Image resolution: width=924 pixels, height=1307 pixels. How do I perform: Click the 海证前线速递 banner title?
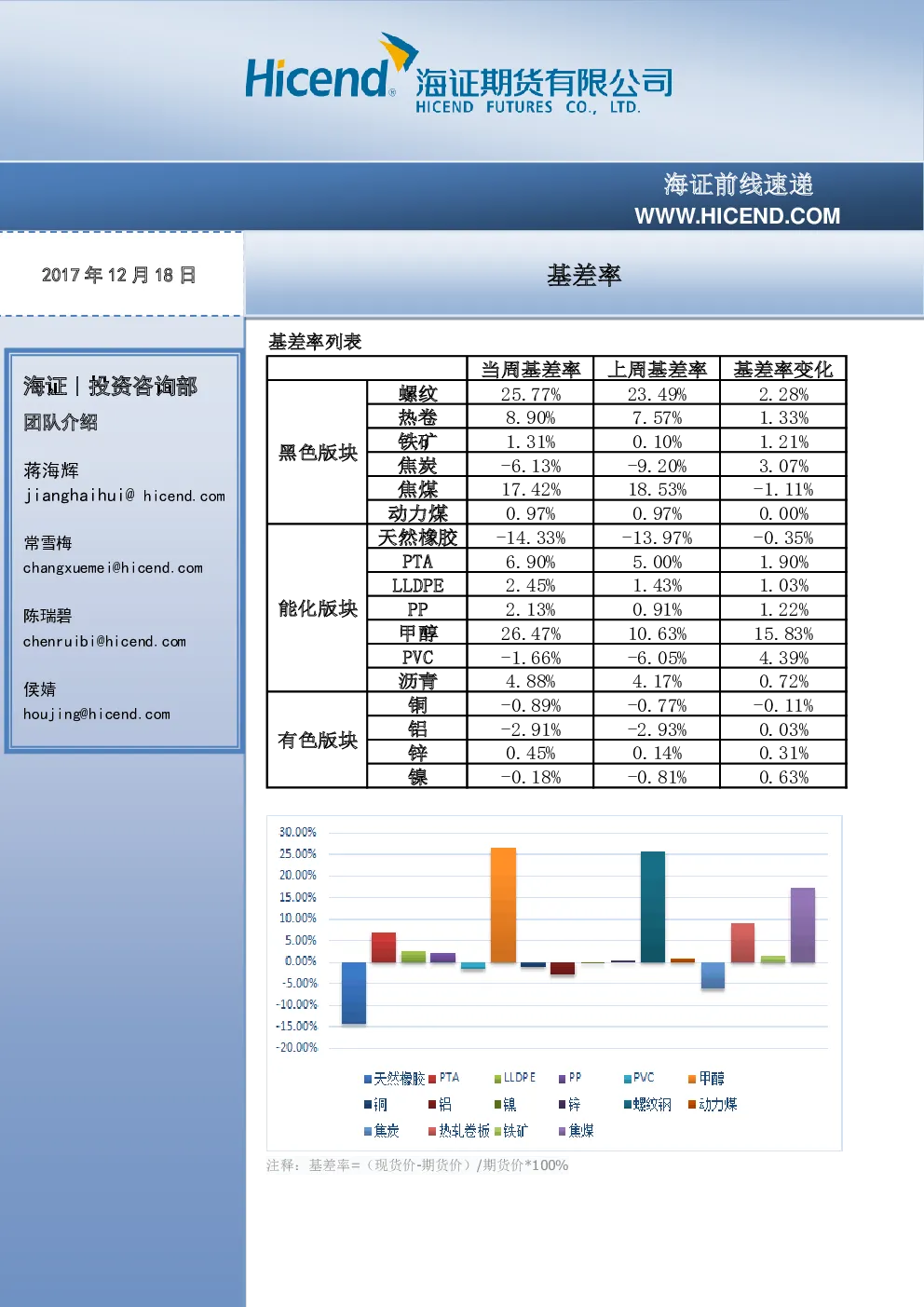coord(738,184)
